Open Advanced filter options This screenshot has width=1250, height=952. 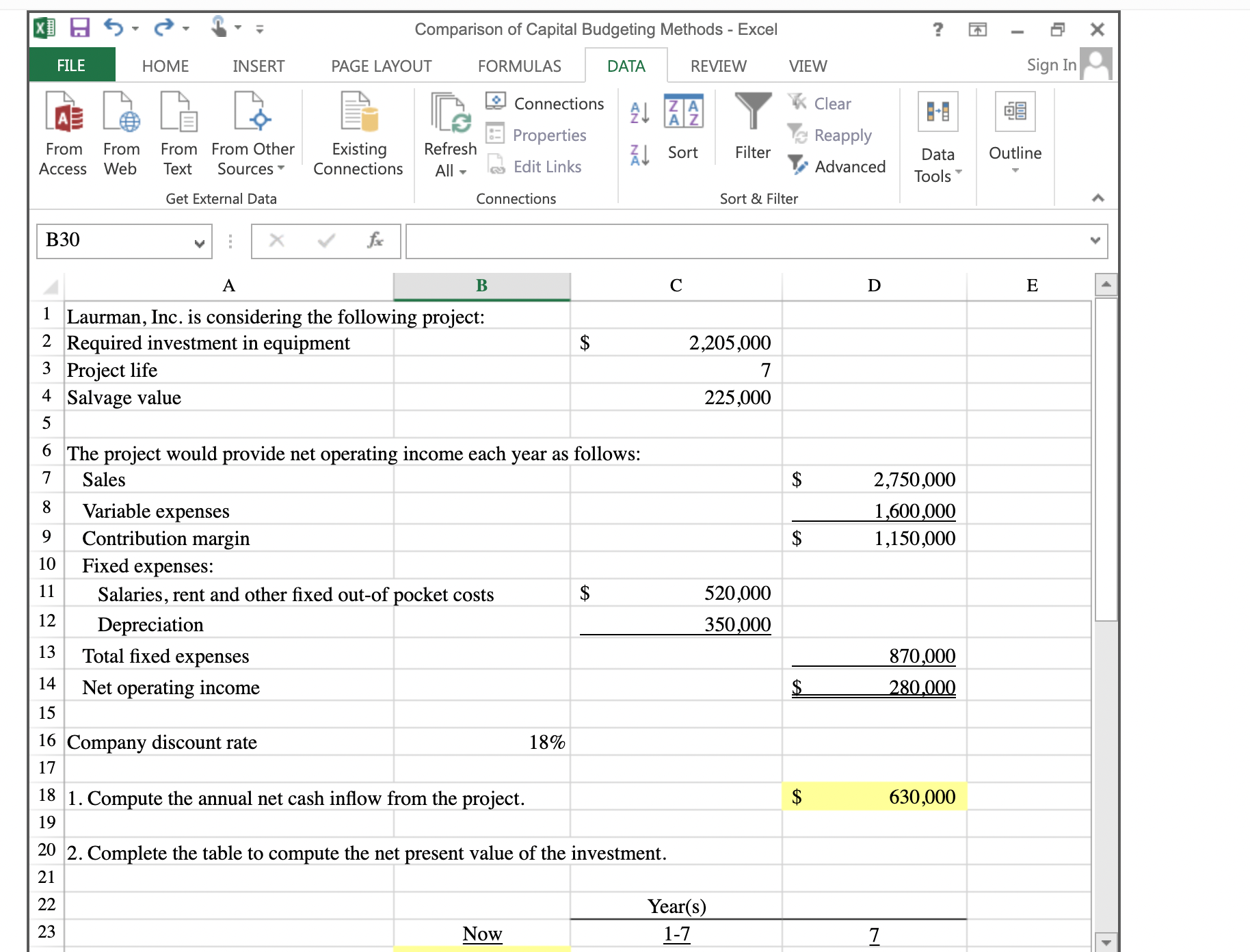tap(836, 166)
